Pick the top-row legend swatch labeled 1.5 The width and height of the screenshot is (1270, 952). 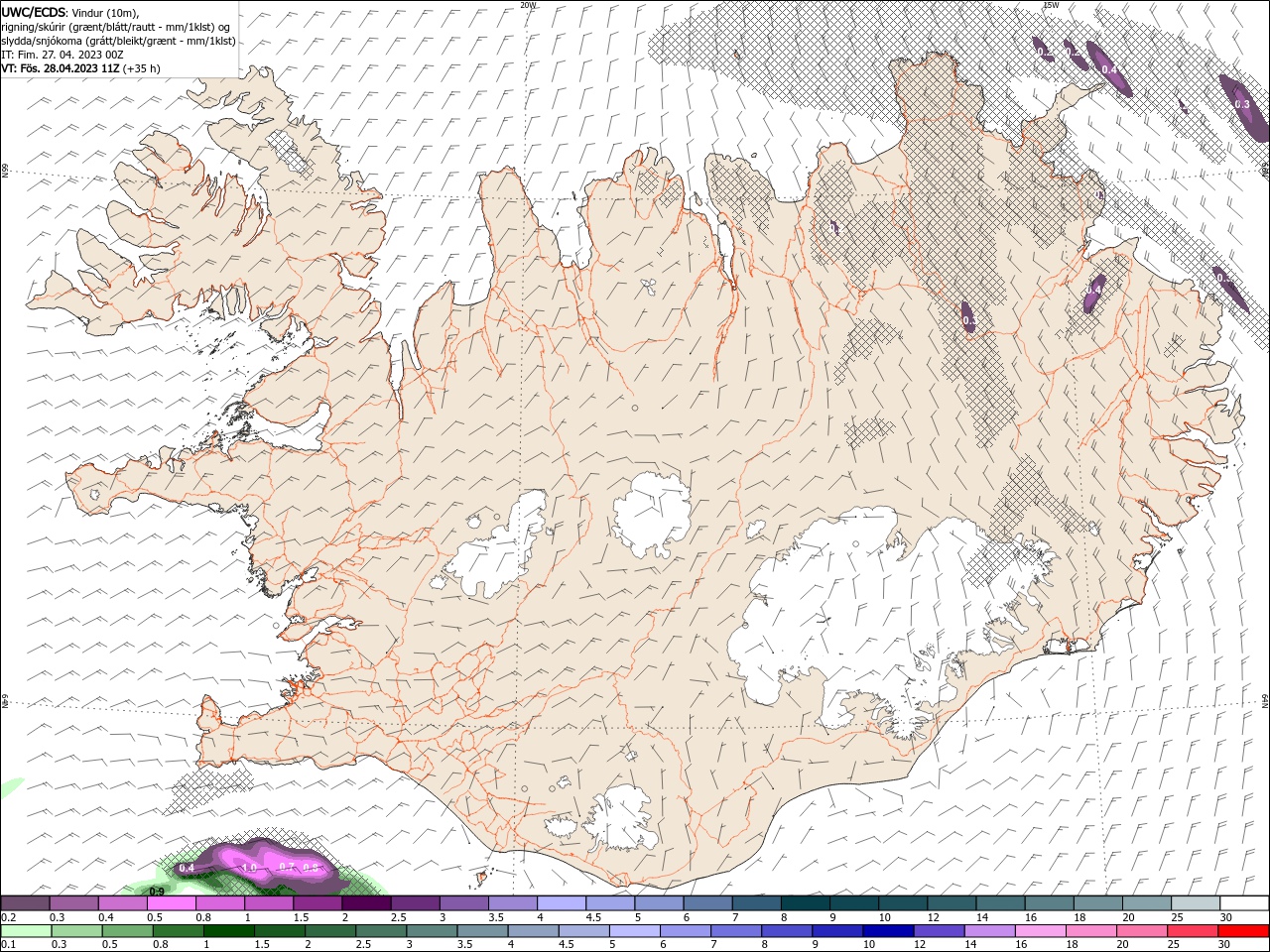pos(317,903)
